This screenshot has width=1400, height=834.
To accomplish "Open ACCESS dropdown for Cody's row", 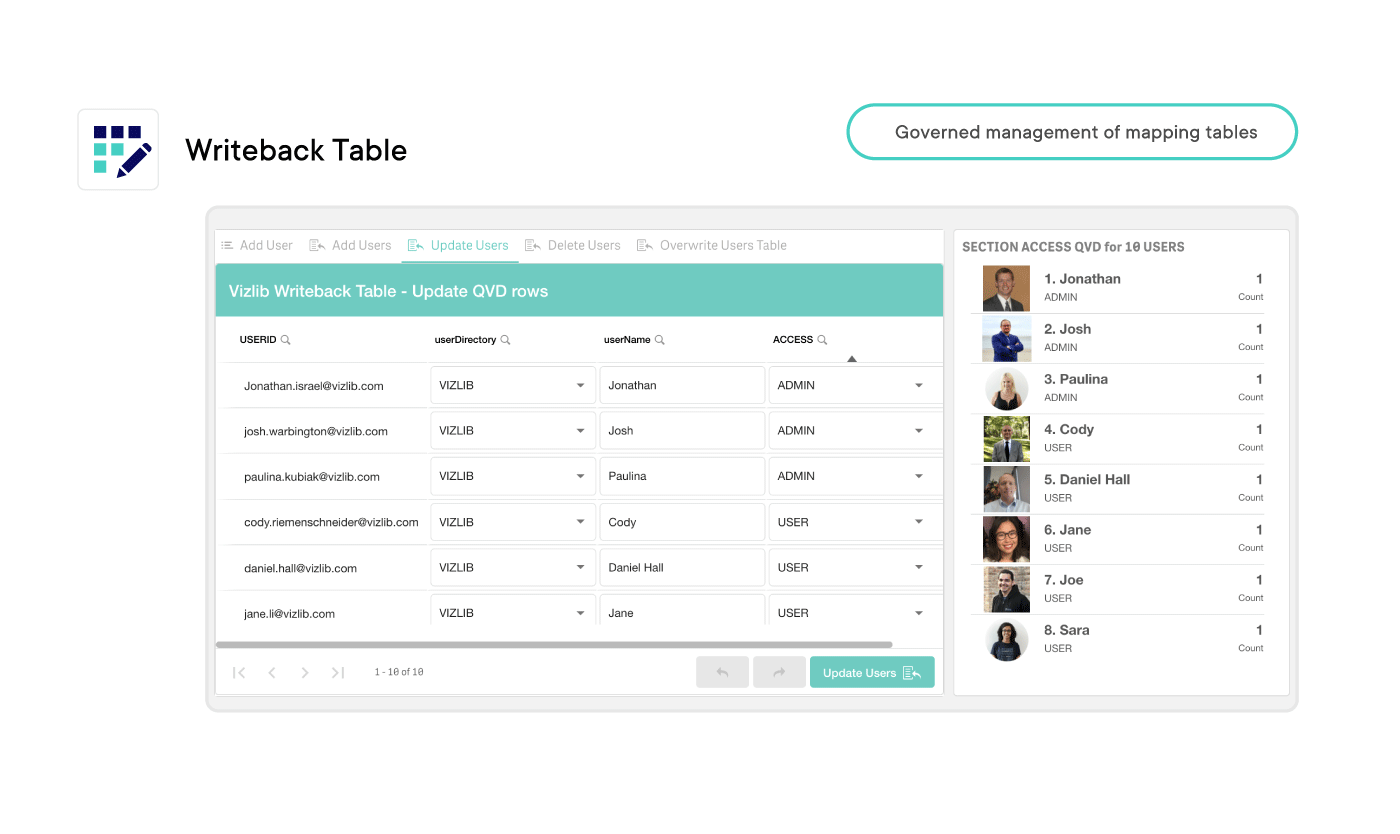I will (x=856, y=522).
